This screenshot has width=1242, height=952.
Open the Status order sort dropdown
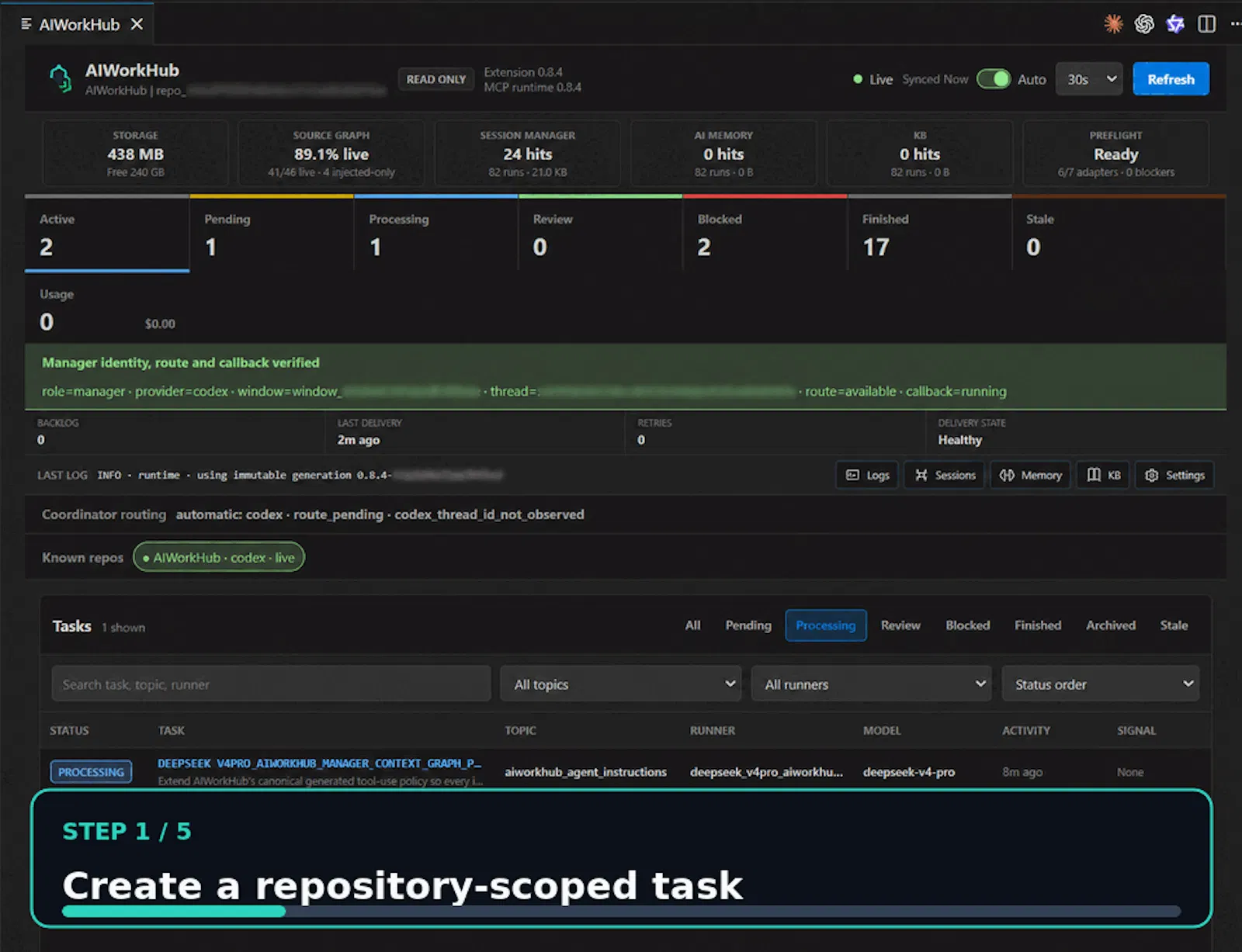pyautogui.click(x=1100, y=684)
